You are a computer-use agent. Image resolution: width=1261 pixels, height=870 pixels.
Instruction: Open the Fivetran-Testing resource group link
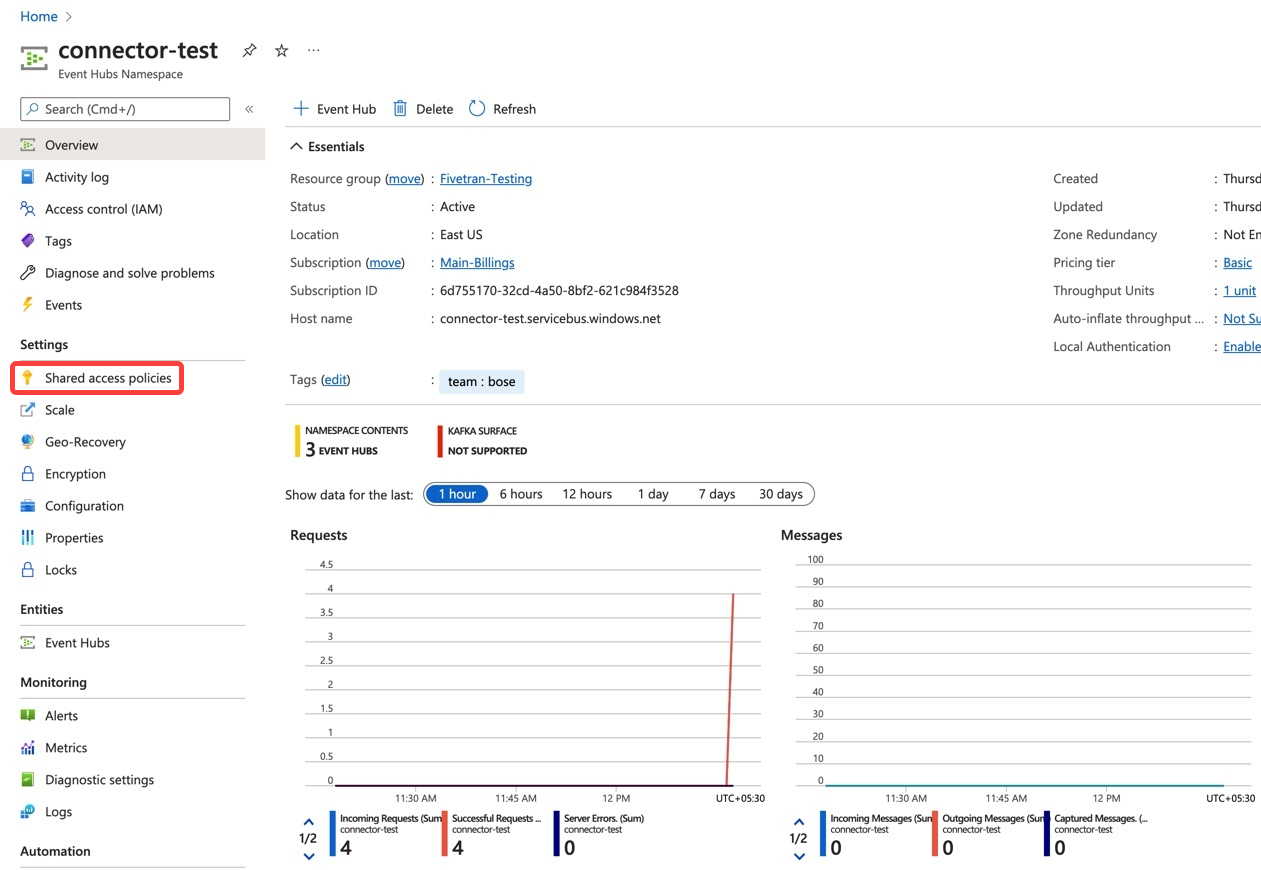point(486,179)
